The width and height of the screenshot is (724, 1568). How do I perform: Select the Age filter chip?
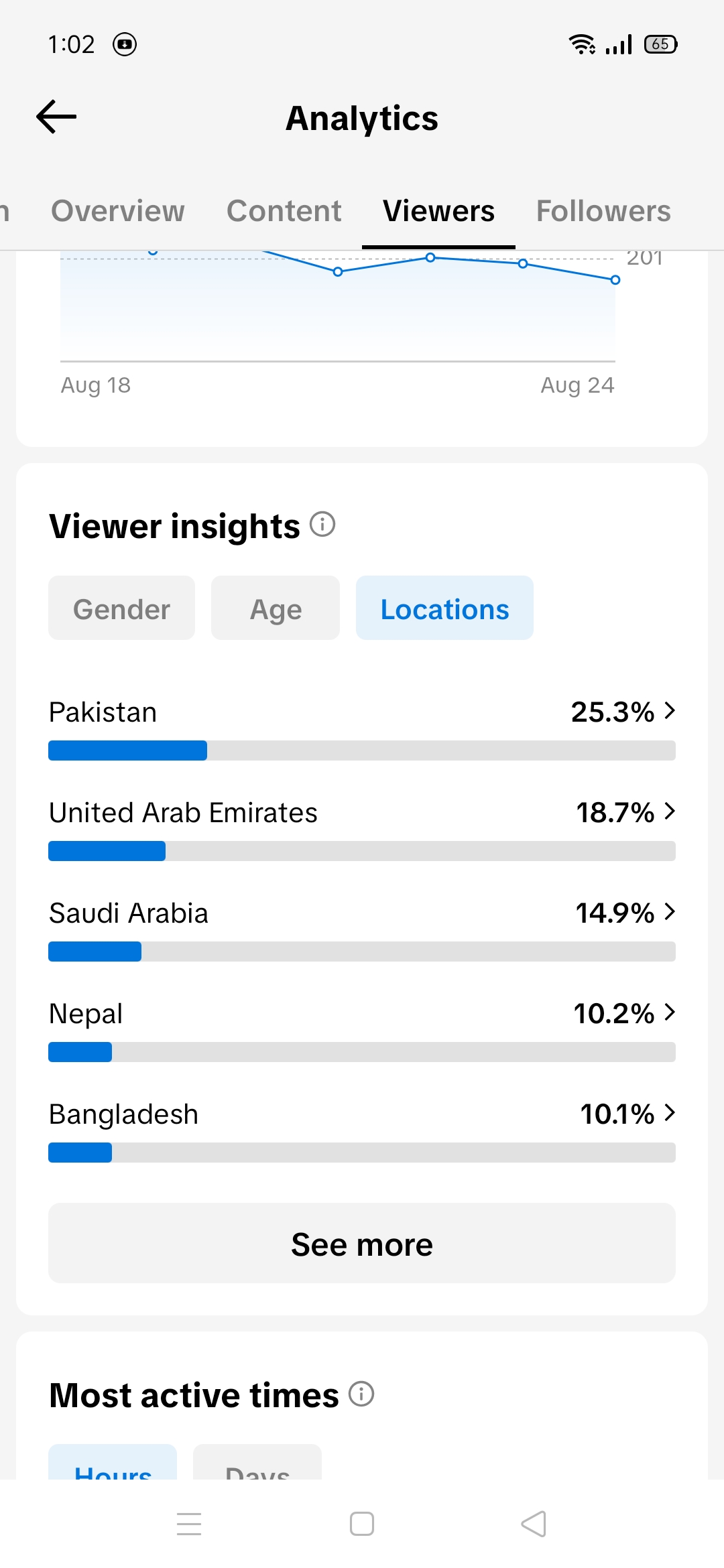tap(276, 608)
